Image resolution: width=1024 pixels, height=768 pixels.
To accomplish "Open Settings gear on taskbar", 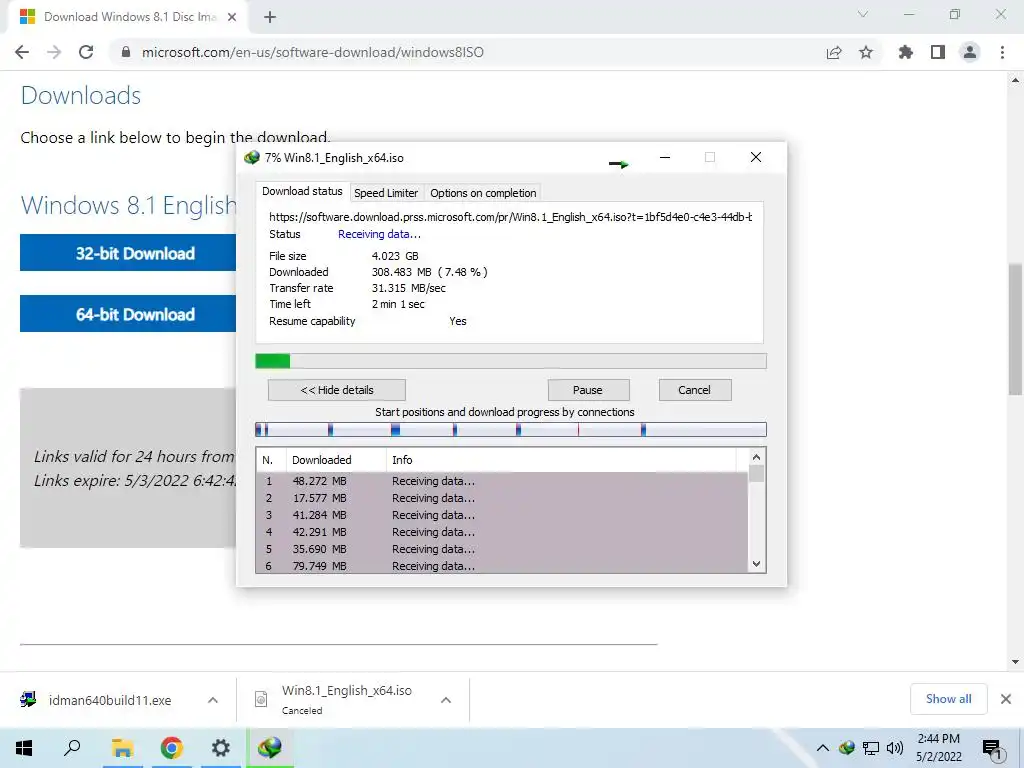I will [x=221, y=748].
